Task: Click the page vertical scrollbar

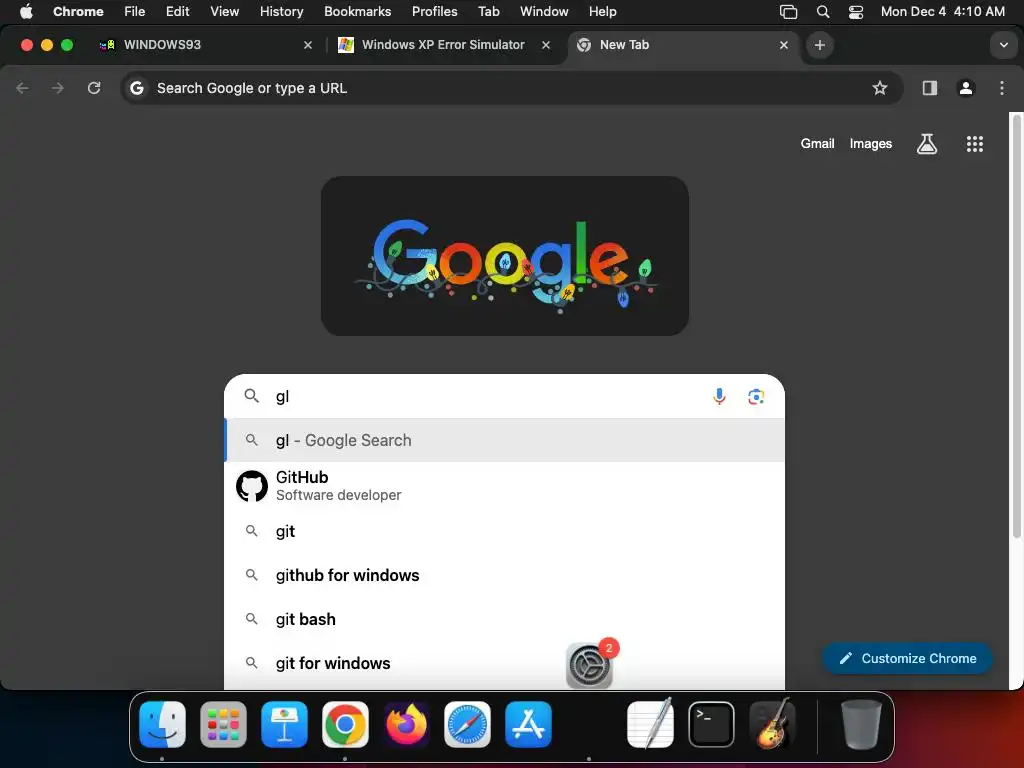Action: 1016,327
